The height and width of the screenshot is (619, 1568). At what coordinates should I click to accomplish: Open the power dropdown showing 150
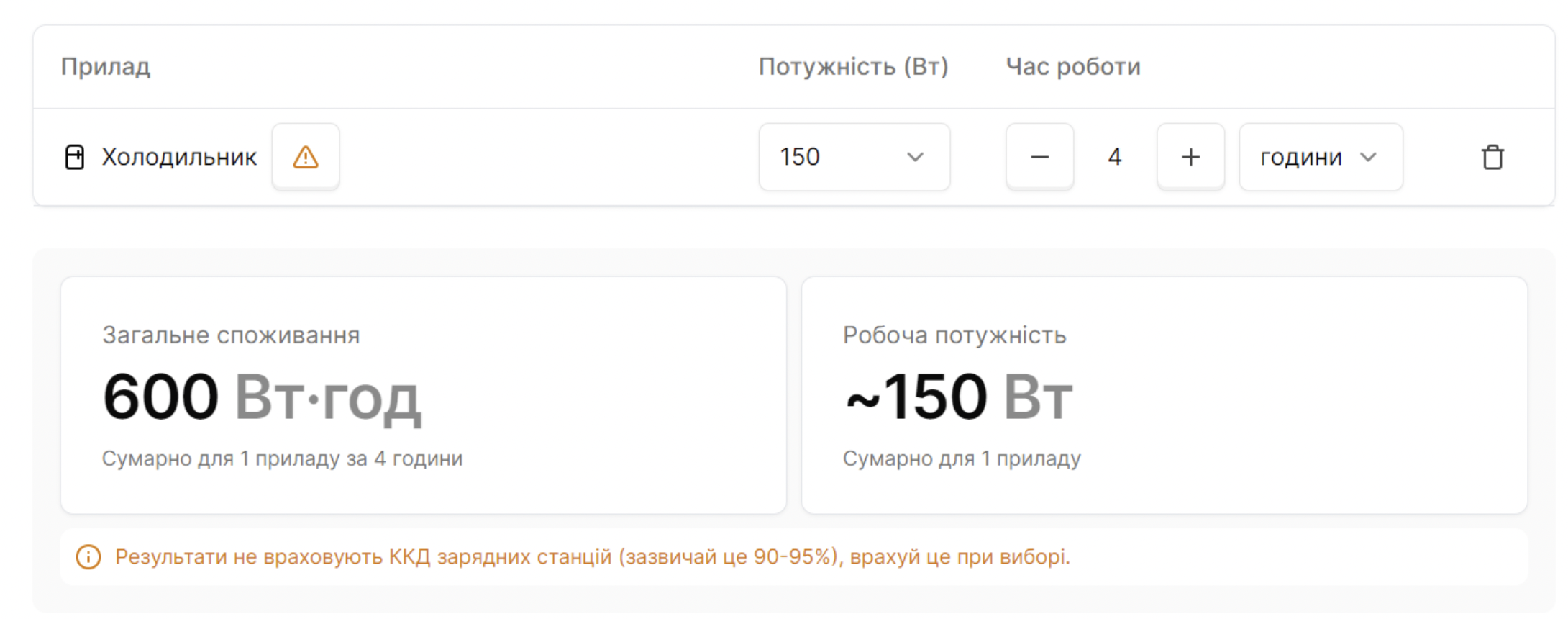(x=854, y=157)
